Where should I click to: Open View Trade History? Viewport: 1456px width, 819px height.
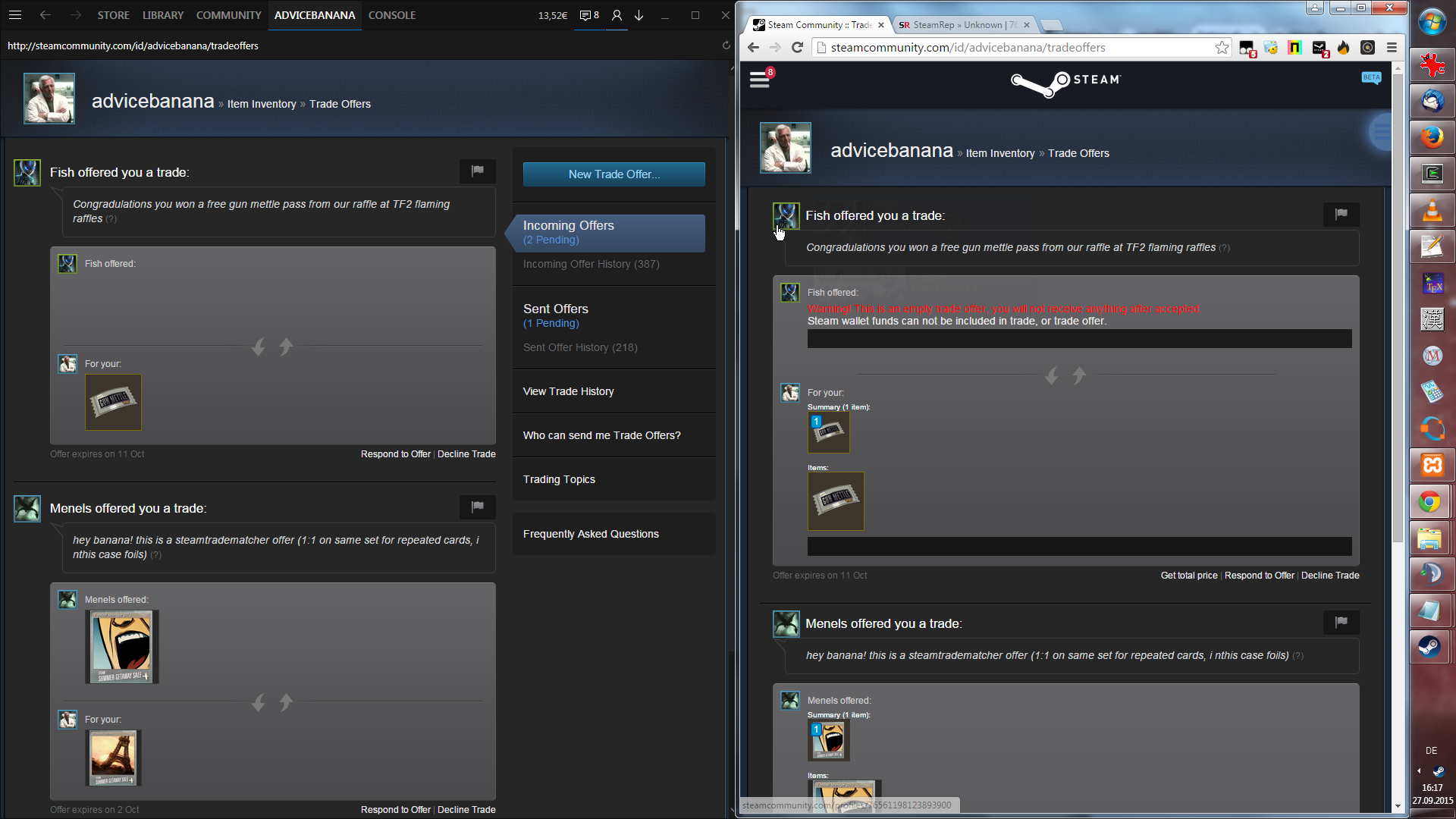[x=568, y=391]
